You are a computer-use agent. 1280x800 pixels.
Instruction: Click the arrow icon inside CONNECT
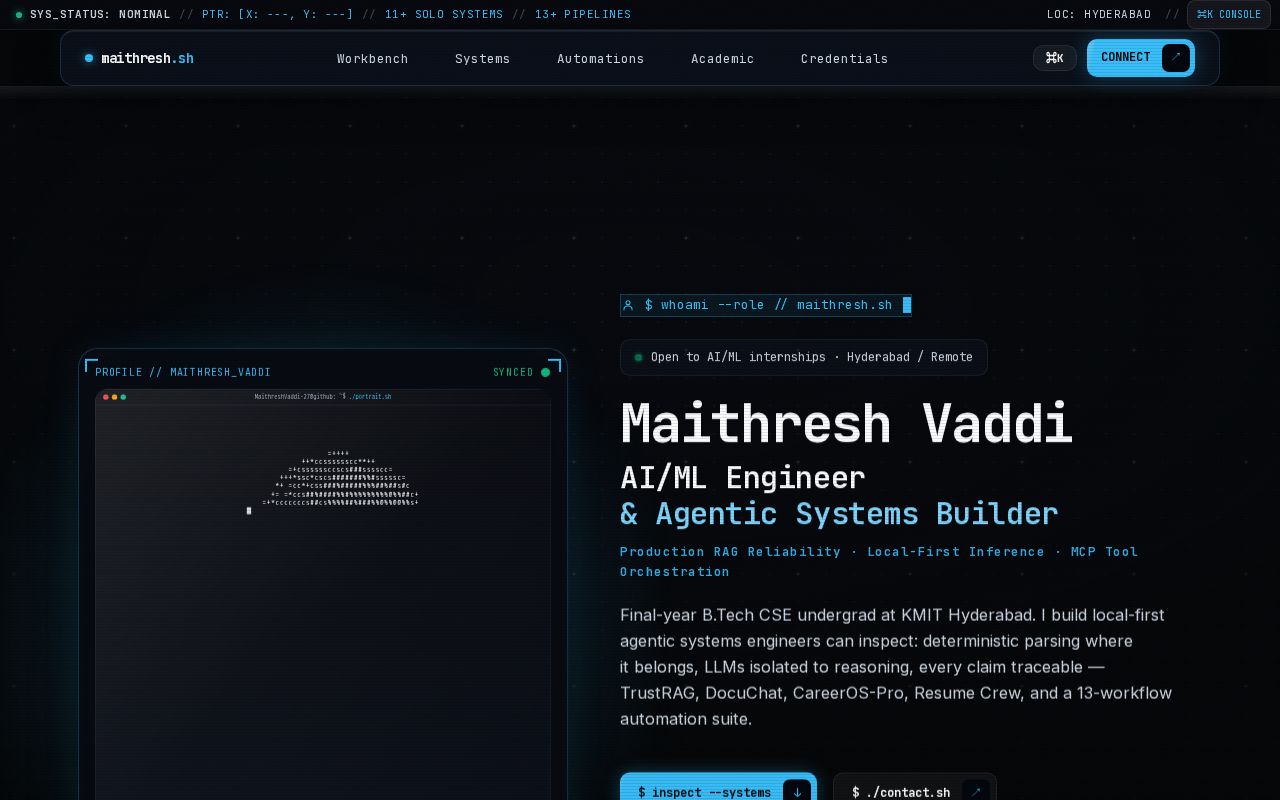pyautogui.click(x=1176, y=57)
